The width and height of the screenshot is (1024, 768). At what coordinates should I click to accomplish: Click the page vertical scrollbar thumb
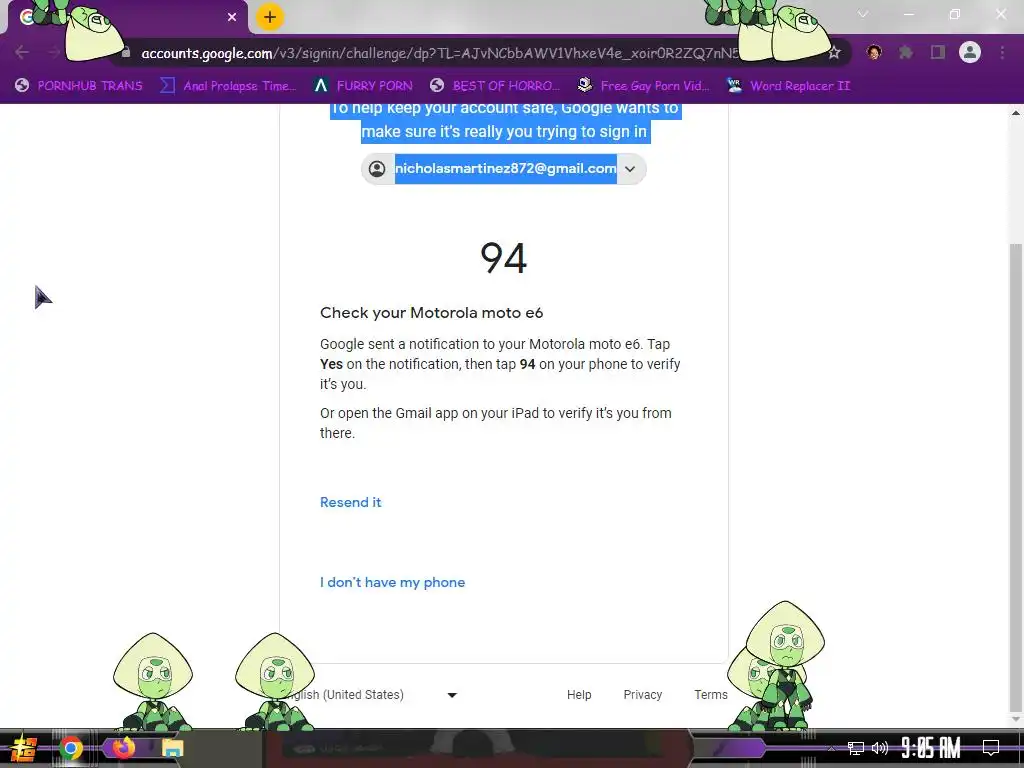point(1016,477)
